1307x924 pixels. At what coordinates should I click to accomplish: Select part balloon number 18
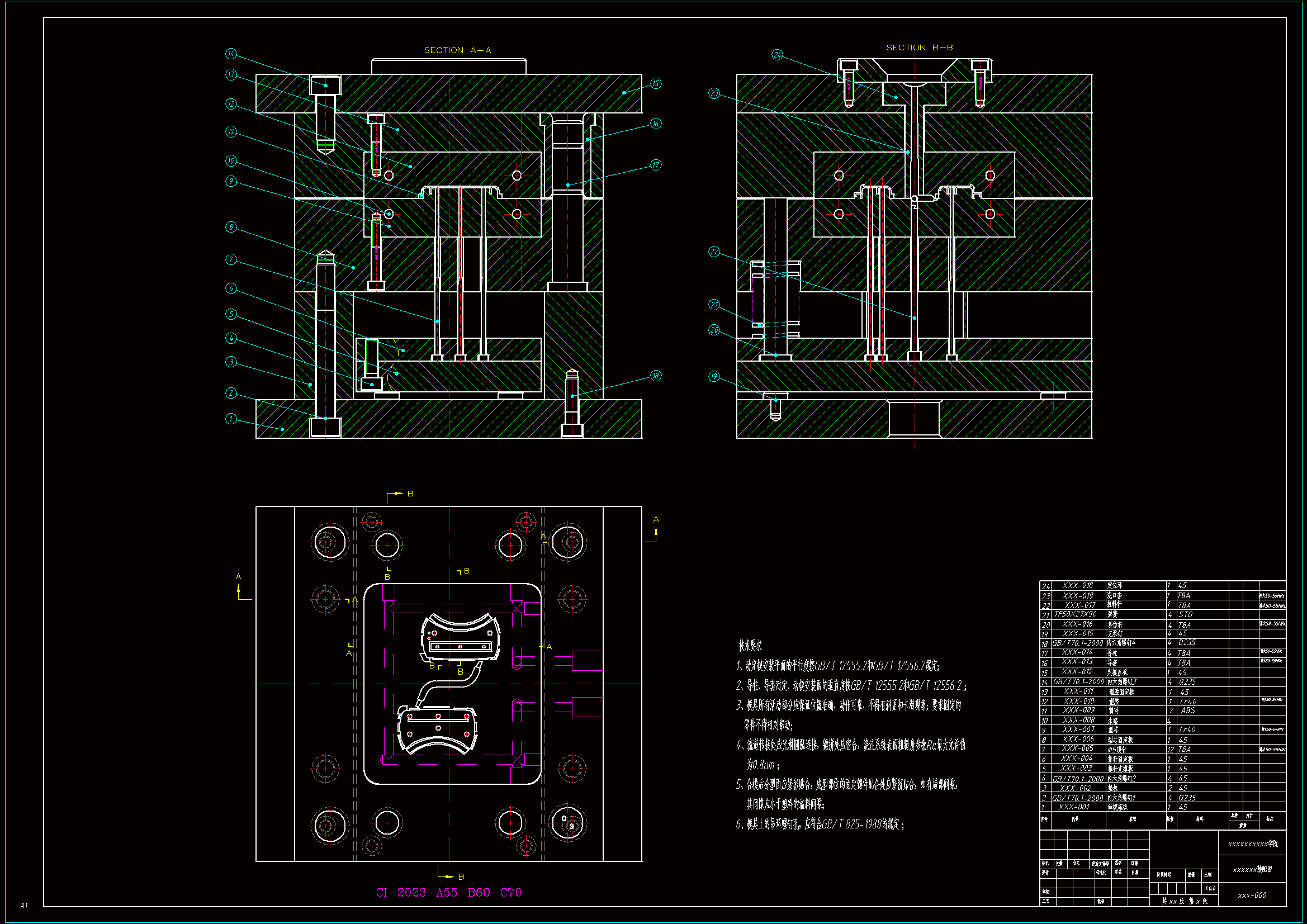pyautogui.click(x=656, y=376)
